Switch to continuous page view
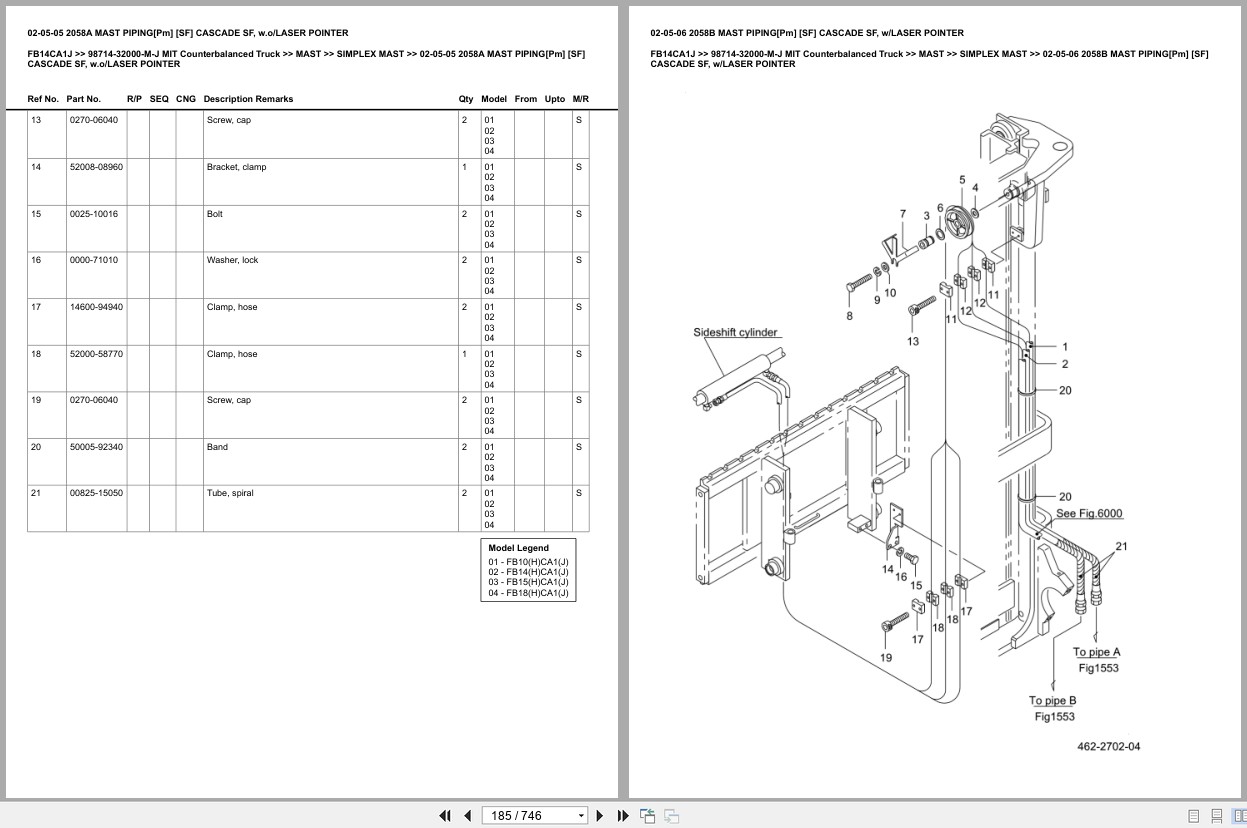This screenshot has height=828, width=1247. click(x=1216, y=816)
